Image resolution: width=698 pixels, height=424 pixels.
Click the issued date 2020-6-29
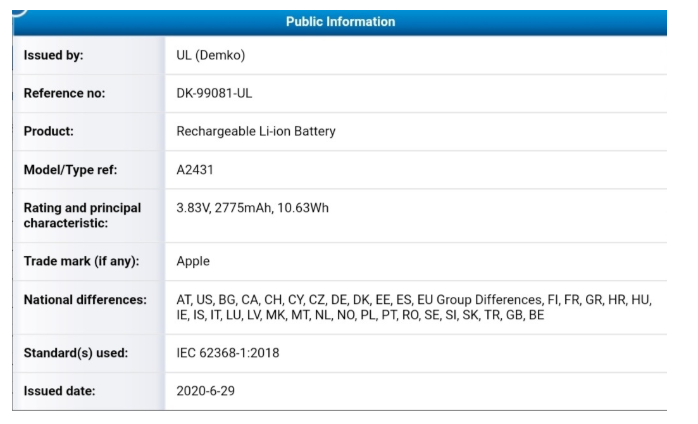coord(205,391)
